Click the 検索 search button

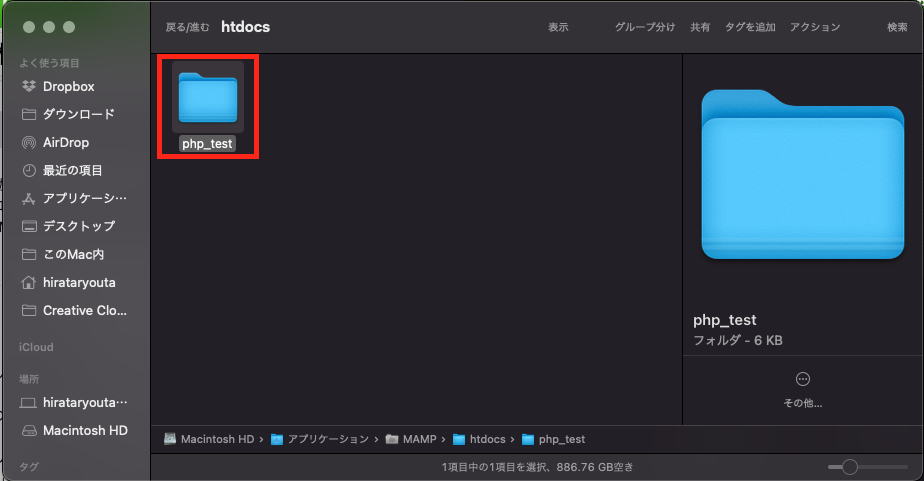[x=897, y=27]
